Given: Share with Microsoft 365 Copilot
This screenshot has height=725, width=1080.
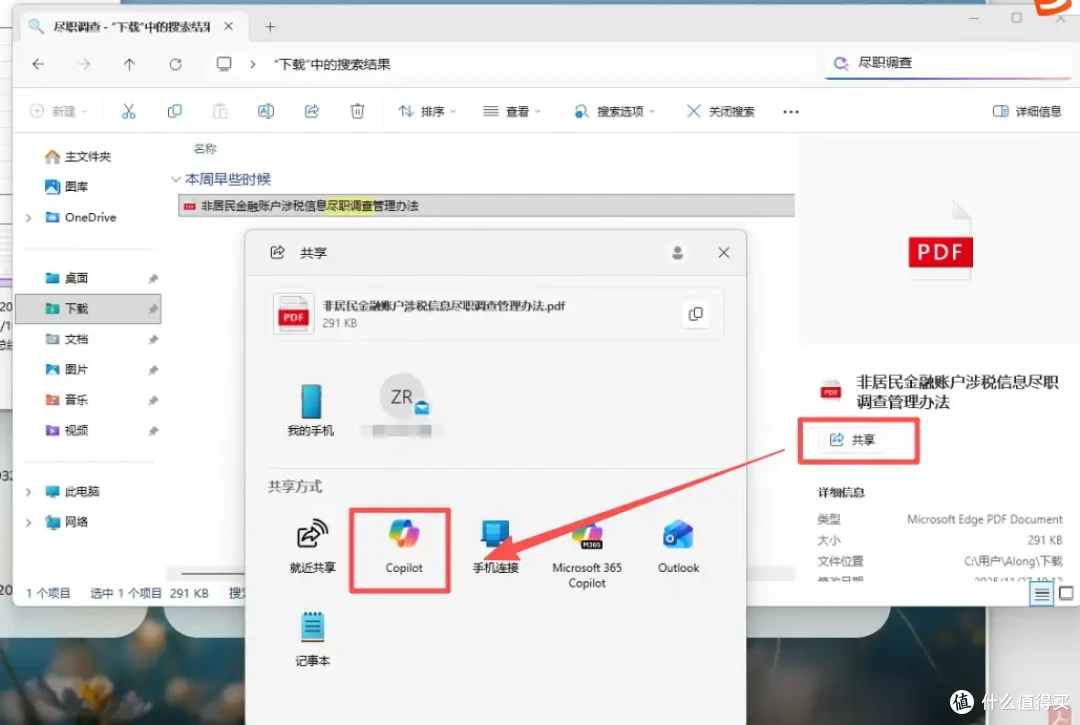Looking at the screenshot, I should pos(587,555).
